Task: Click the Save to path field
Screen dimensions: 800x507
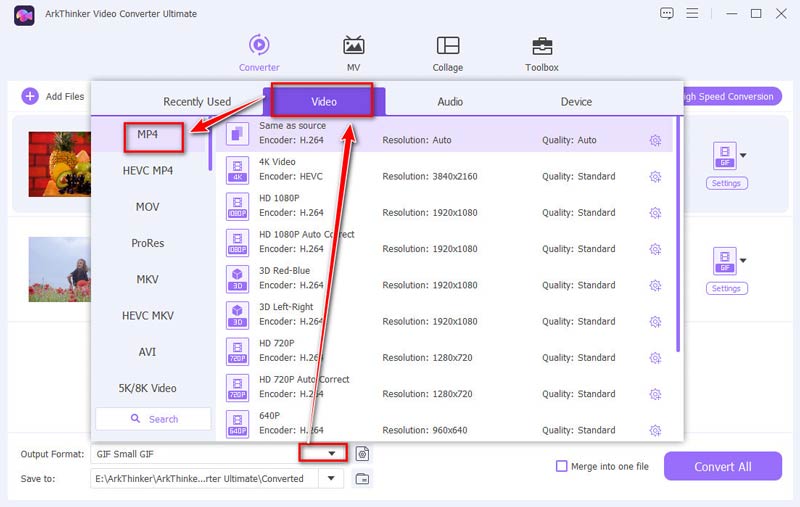Action: [x=207, y=478]
